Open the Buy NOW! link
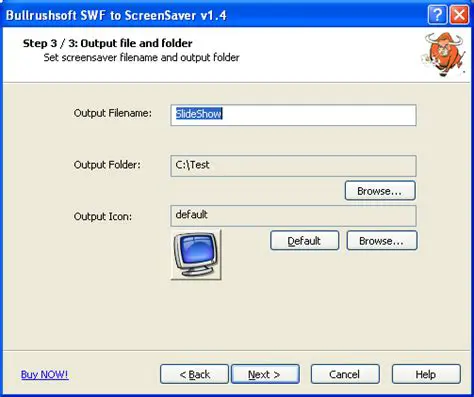Screen dimensions: 474x397 tap(45, 374)
